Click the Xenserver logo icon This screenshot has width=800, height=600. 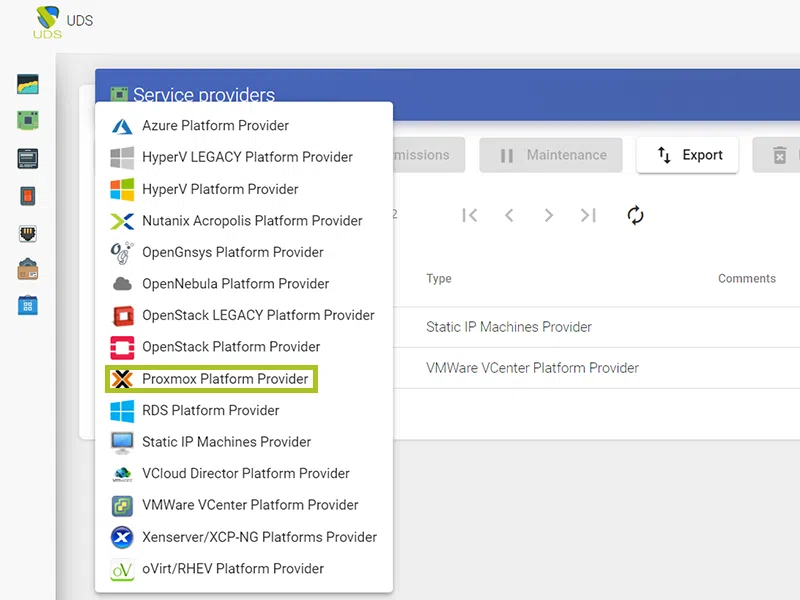tap(122, 537)
